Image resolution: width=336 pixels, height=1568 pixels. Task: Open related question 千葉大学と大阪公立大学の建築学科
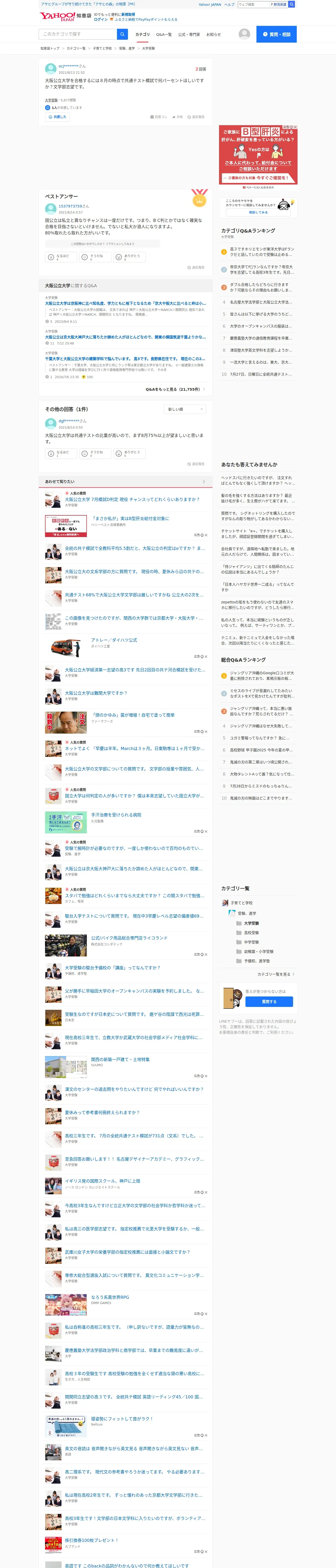125,359
